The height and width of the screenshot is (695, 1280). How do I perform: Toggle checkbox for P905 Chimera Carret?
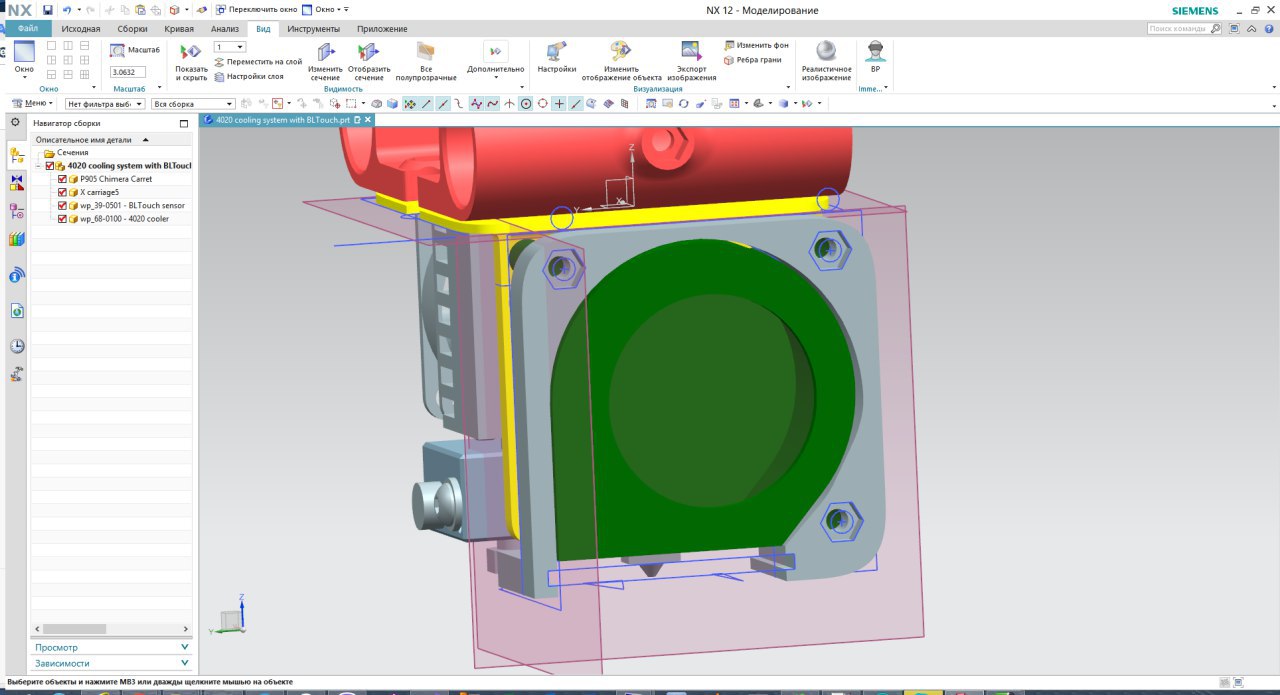pos(62,179)
